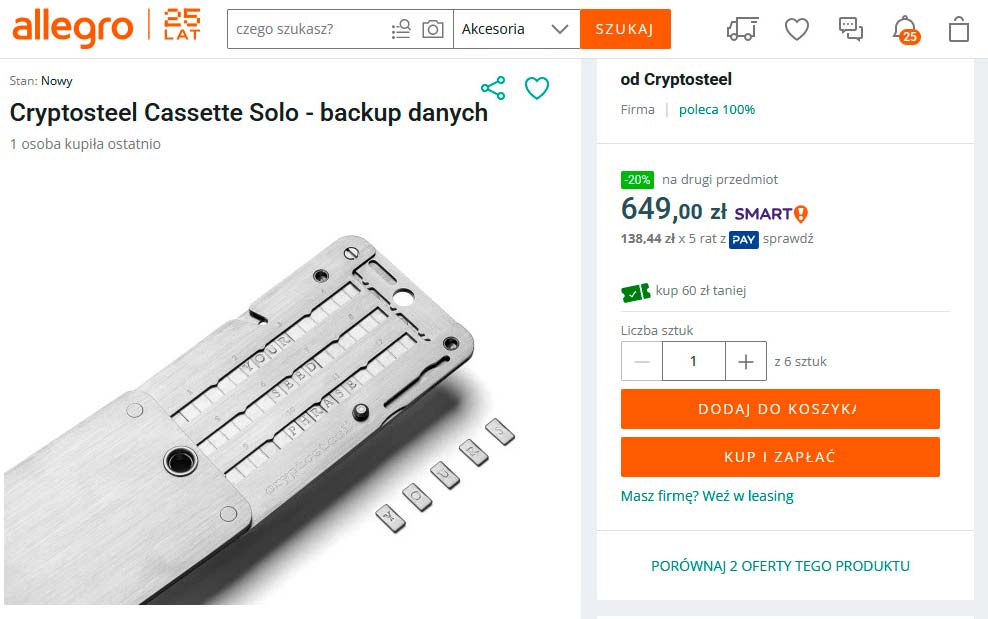Open messages via the chat bubble icon
This screenshot has height=619, width=988.
851,29
